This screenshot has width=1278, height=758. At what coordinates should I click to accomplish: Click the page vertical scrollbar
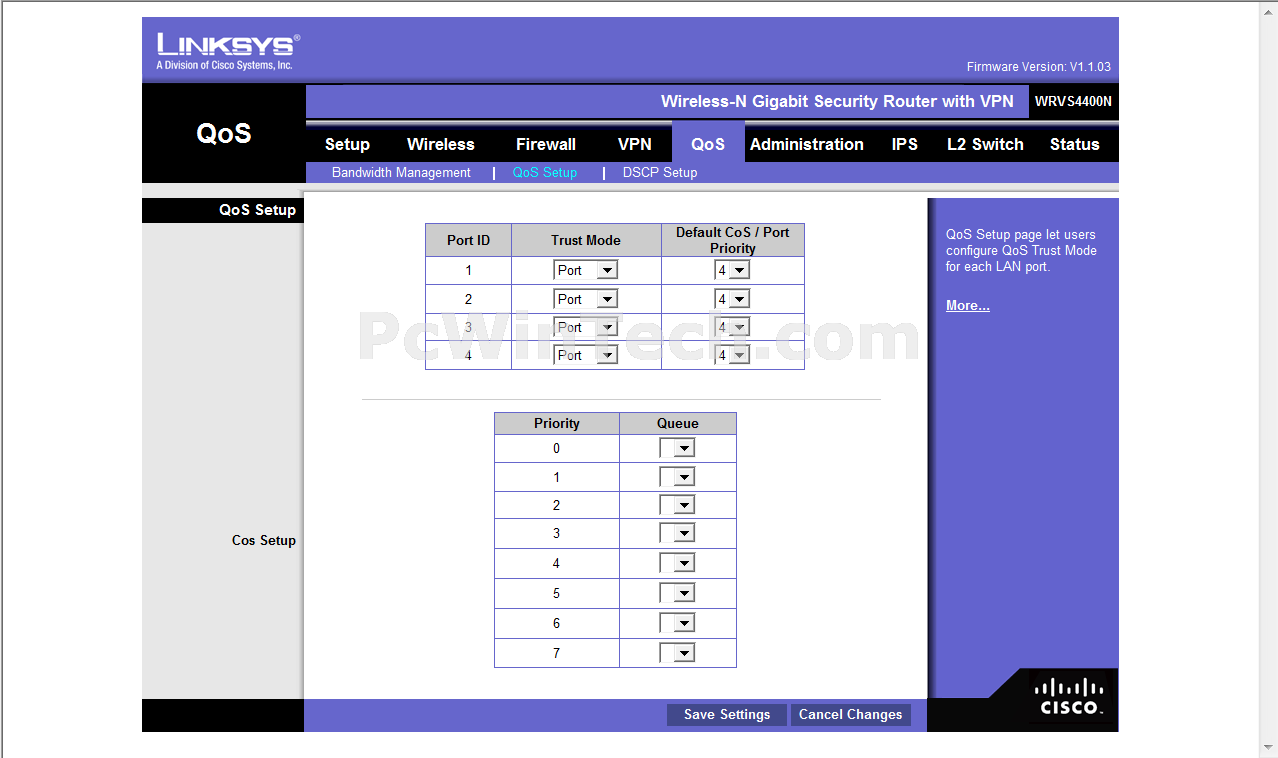tap(1269, 379)
